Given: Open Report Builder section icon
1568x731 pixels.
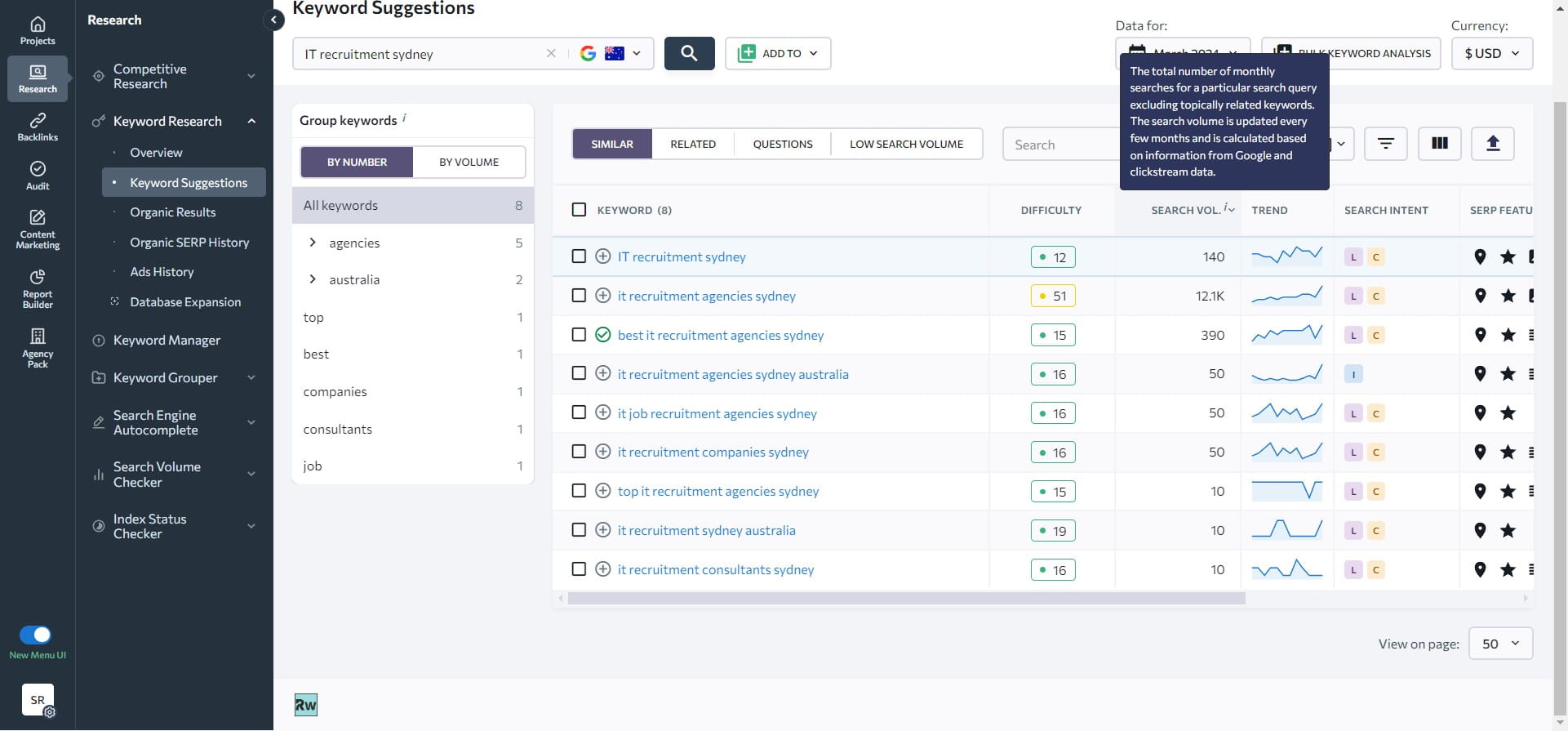Looking at the screenshot, I should (x=38, y=288).
